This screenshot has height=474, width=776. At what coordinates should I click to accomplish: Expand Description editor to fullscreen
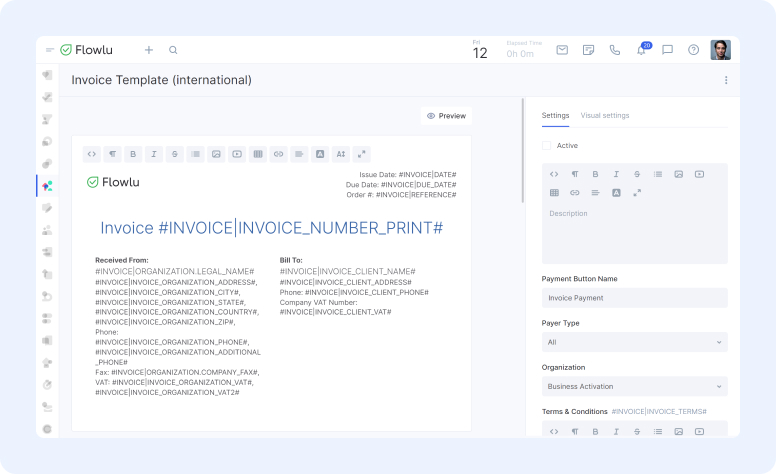[x=637, y=193]
